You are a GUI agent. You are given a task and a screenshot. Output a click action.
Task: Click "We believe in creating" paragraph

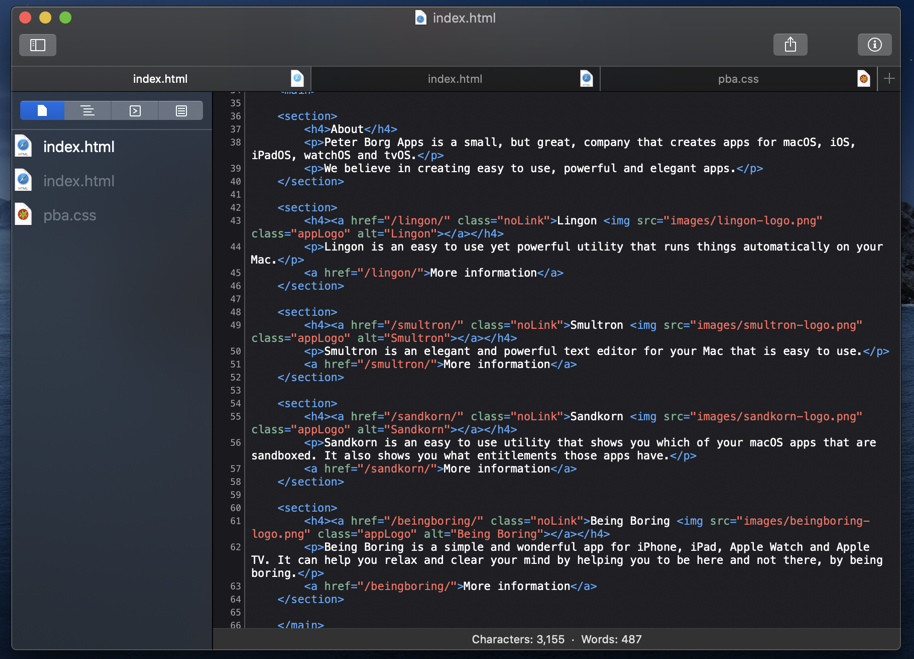529,168
